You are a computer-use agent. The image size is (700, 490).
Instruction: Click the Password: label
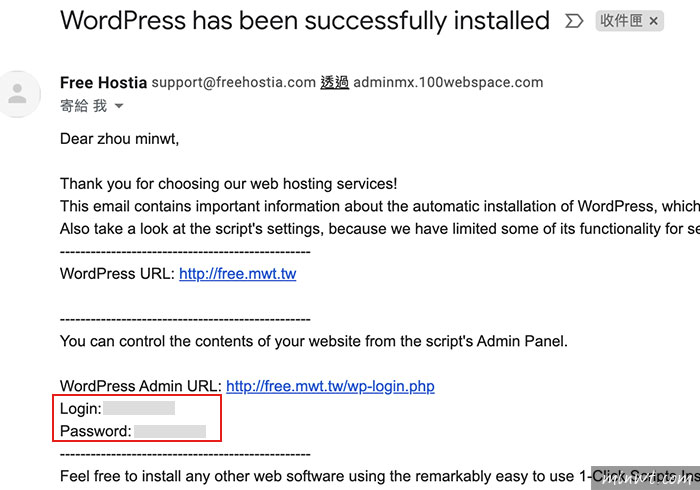pos(96,431)
